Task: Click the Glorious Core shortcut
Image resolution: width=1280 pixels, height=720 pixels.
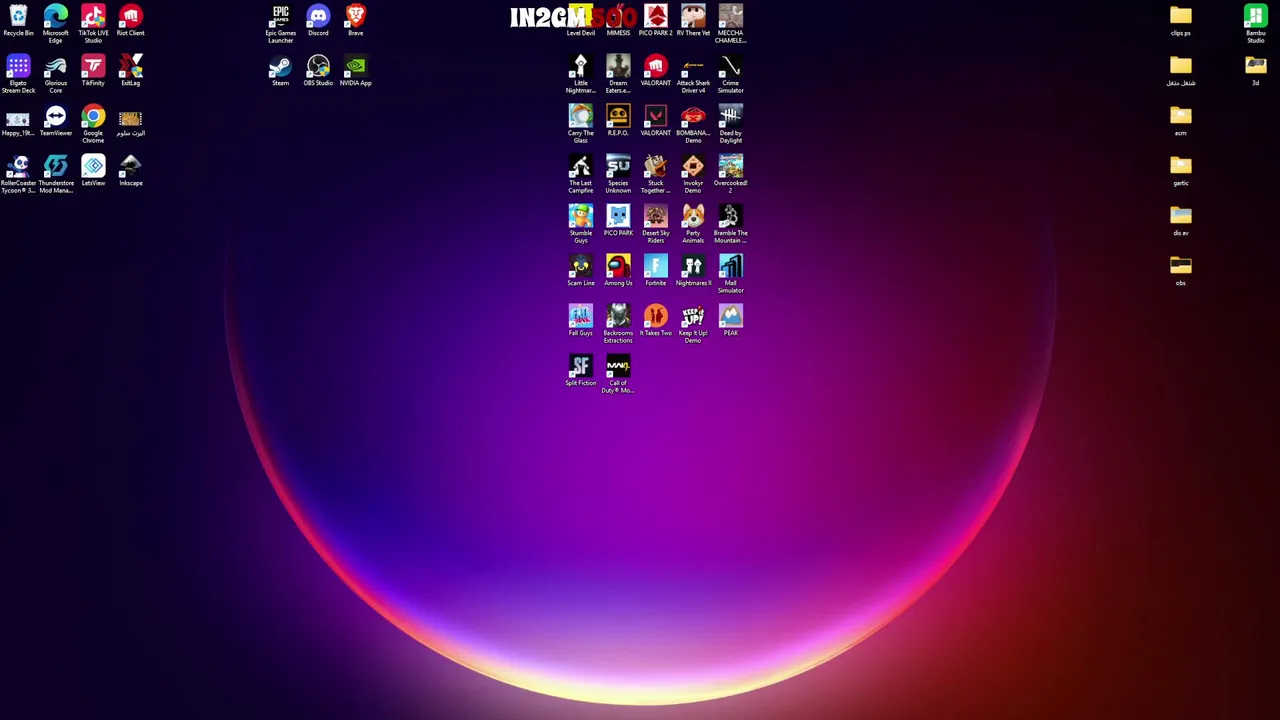Action: (56, 66)
